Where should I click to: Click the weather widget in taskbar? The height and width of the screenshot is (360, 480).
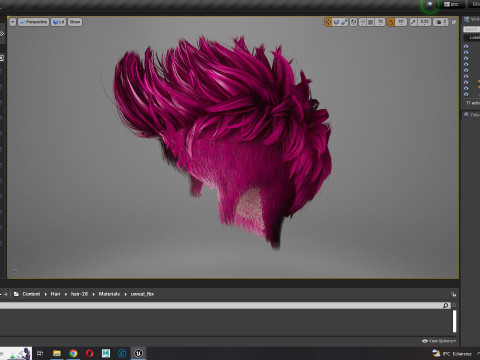click(x=453, y=354)
